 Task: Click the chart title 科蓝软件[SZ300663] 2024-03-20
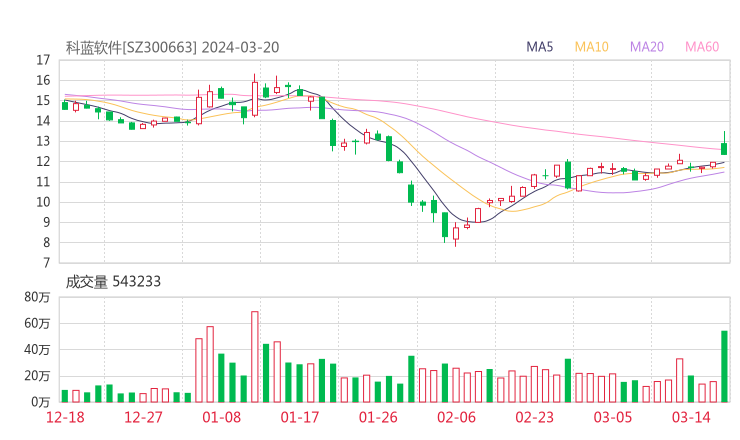pos(172,47)
